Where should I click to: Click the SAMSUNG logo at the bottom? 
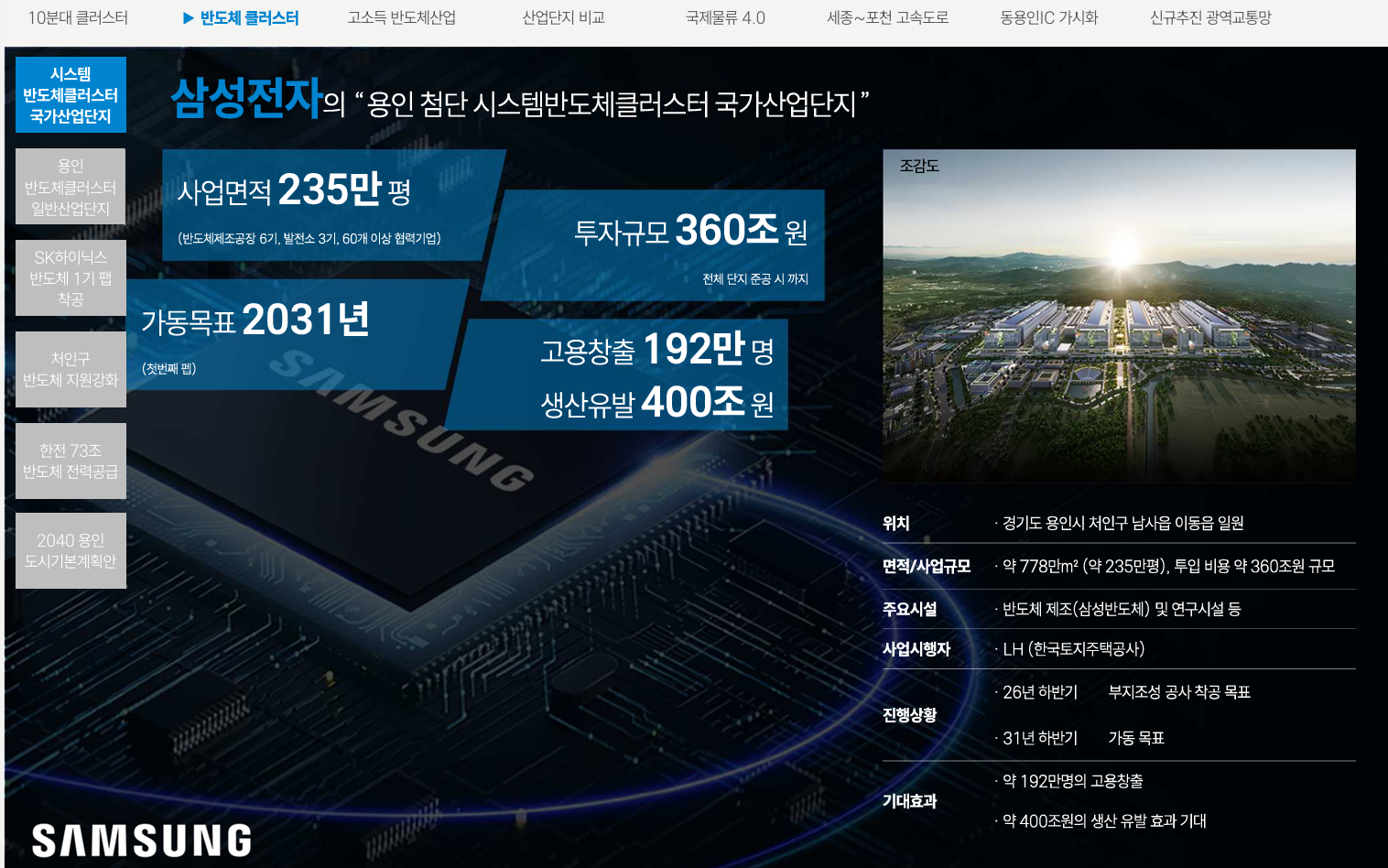(x=142, y=841)
